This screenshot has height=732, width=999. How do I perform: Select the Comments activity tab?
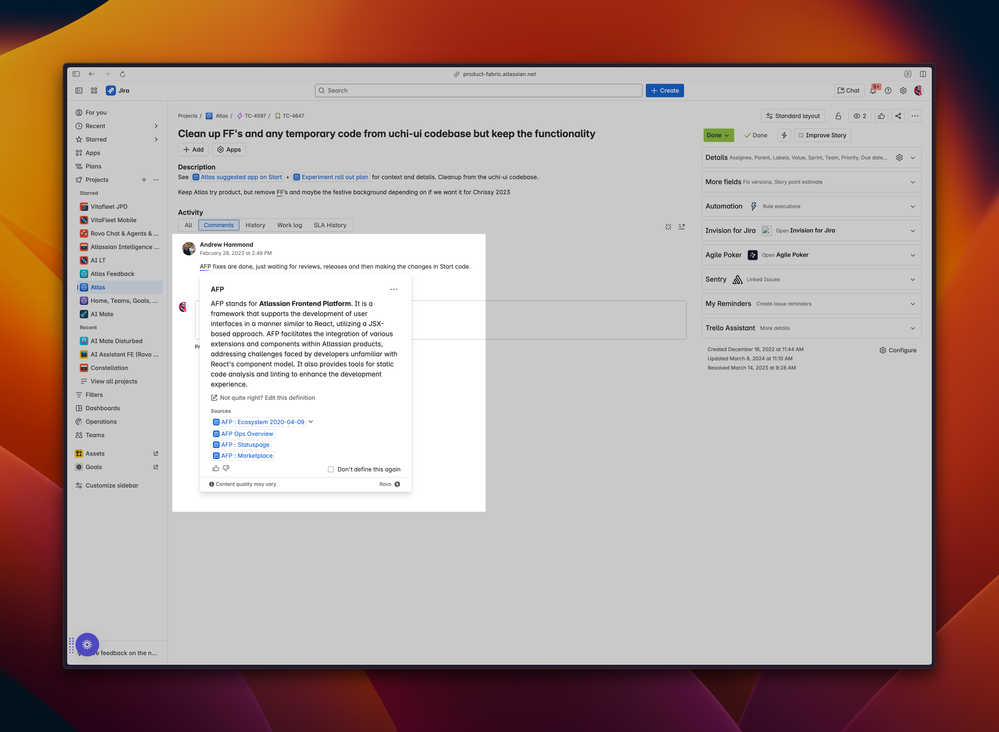[x=219, y=225]
